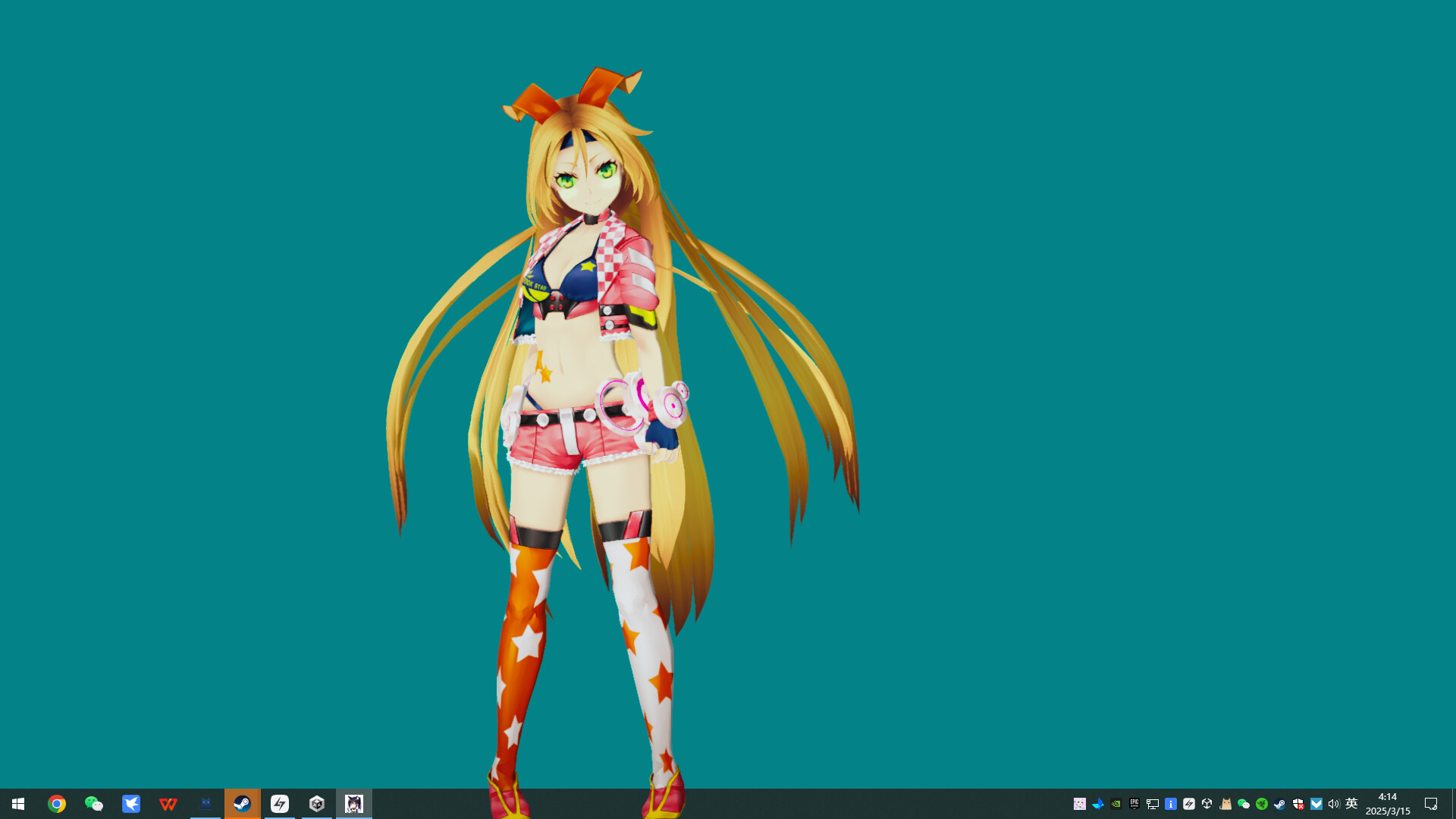Switch to Unity Hub in the taskbar
Screen dimensions: 1456x819
[x=317, y=804]
